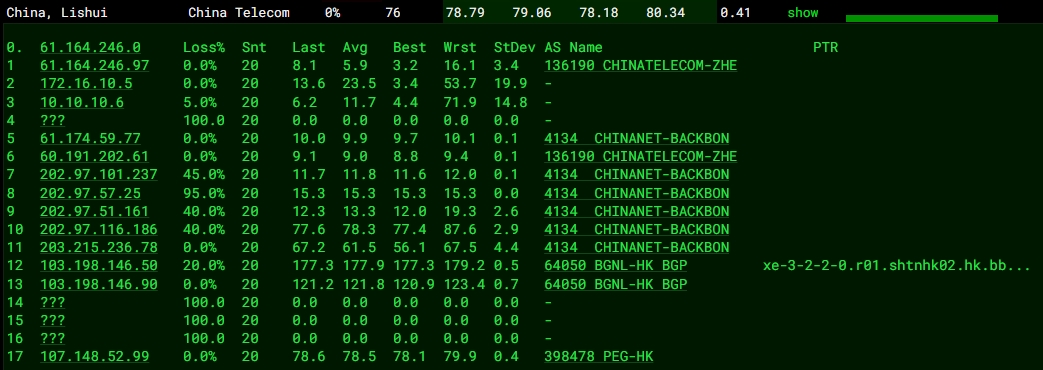Image resolution: width=1043 pixels, height=370 pixels.
Task: Open AS 136190 CHINATELECOM-ZHE on hop 1
Action: click(641, 65)
